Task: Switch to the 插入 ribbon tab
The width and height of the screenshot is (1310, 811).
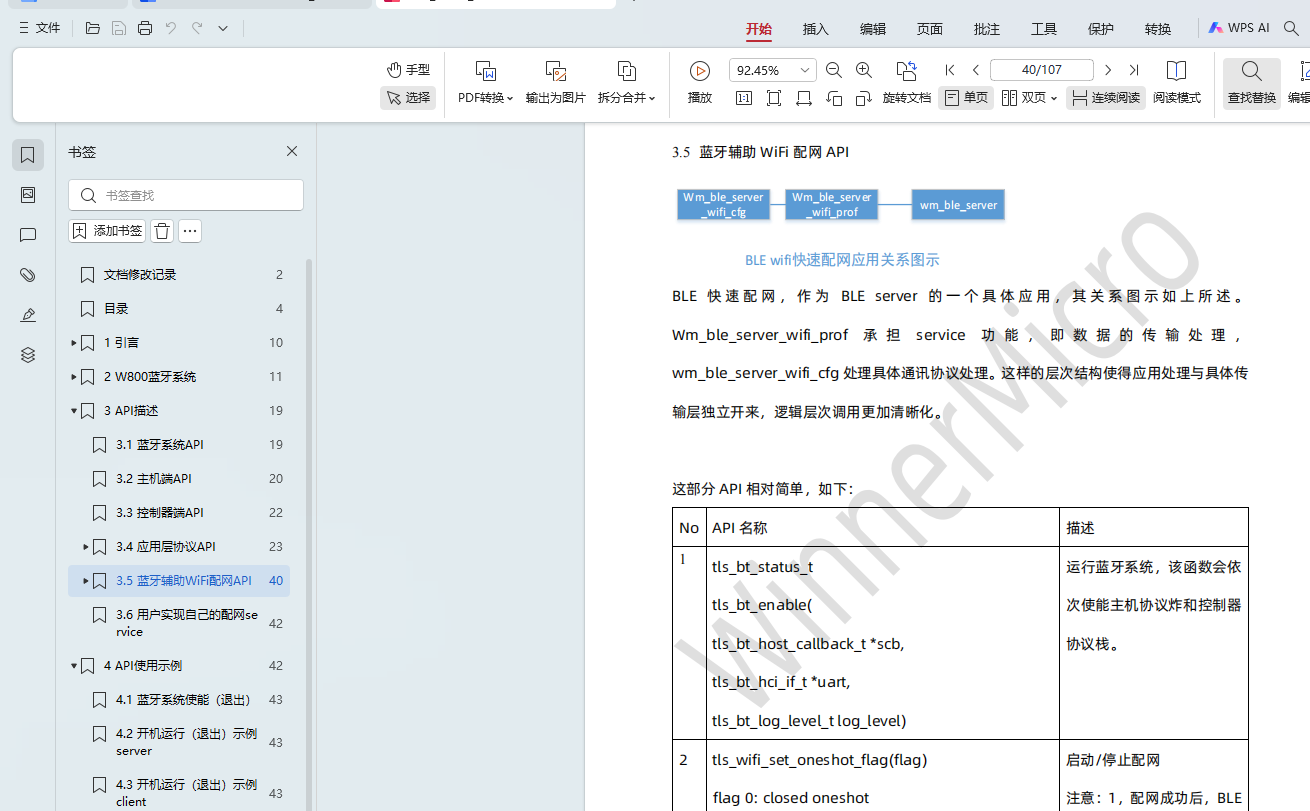Action: coord(816,29)
